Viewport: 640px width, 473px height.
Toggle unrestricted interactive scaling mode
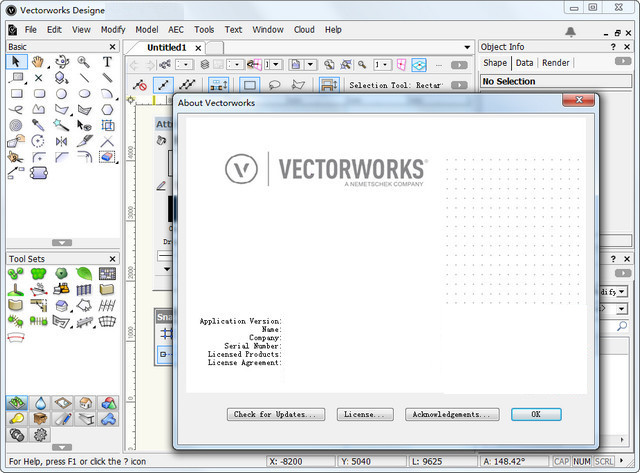tap(187, 85)
